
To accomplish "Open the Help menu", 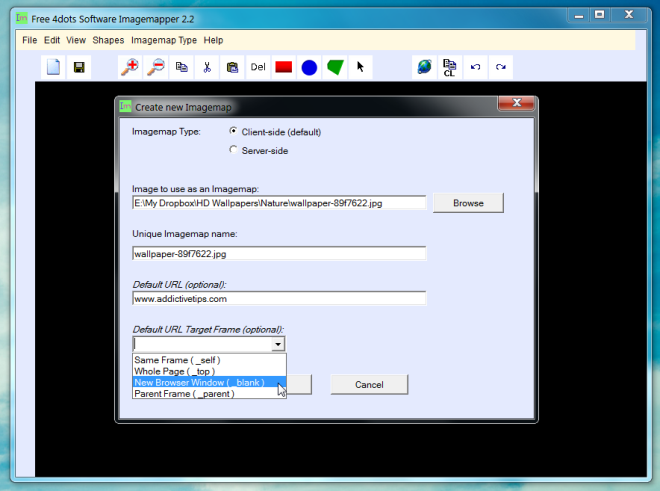I will pyautogui.click(x=213, y=40).
